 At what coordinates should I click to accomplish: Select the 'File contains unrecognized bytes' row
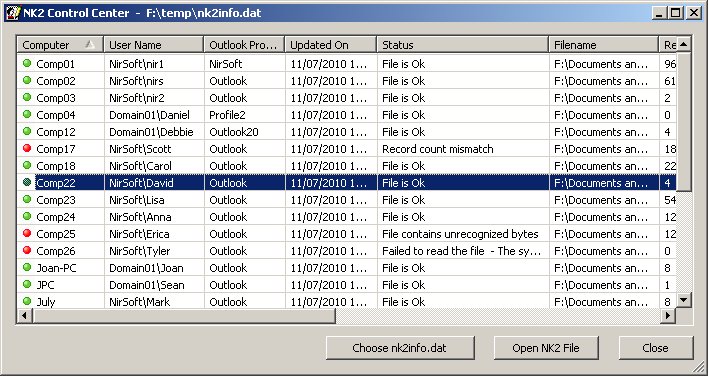(x=347, y=234)
